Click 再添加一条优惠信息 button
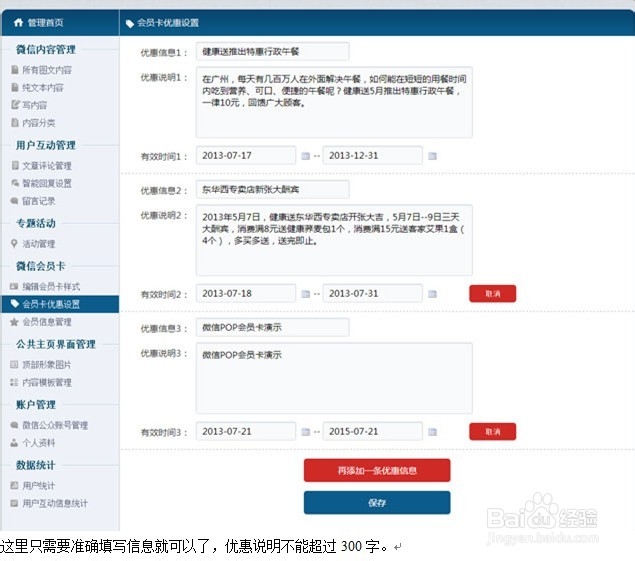635x561 pixels. tap(377, 470)
